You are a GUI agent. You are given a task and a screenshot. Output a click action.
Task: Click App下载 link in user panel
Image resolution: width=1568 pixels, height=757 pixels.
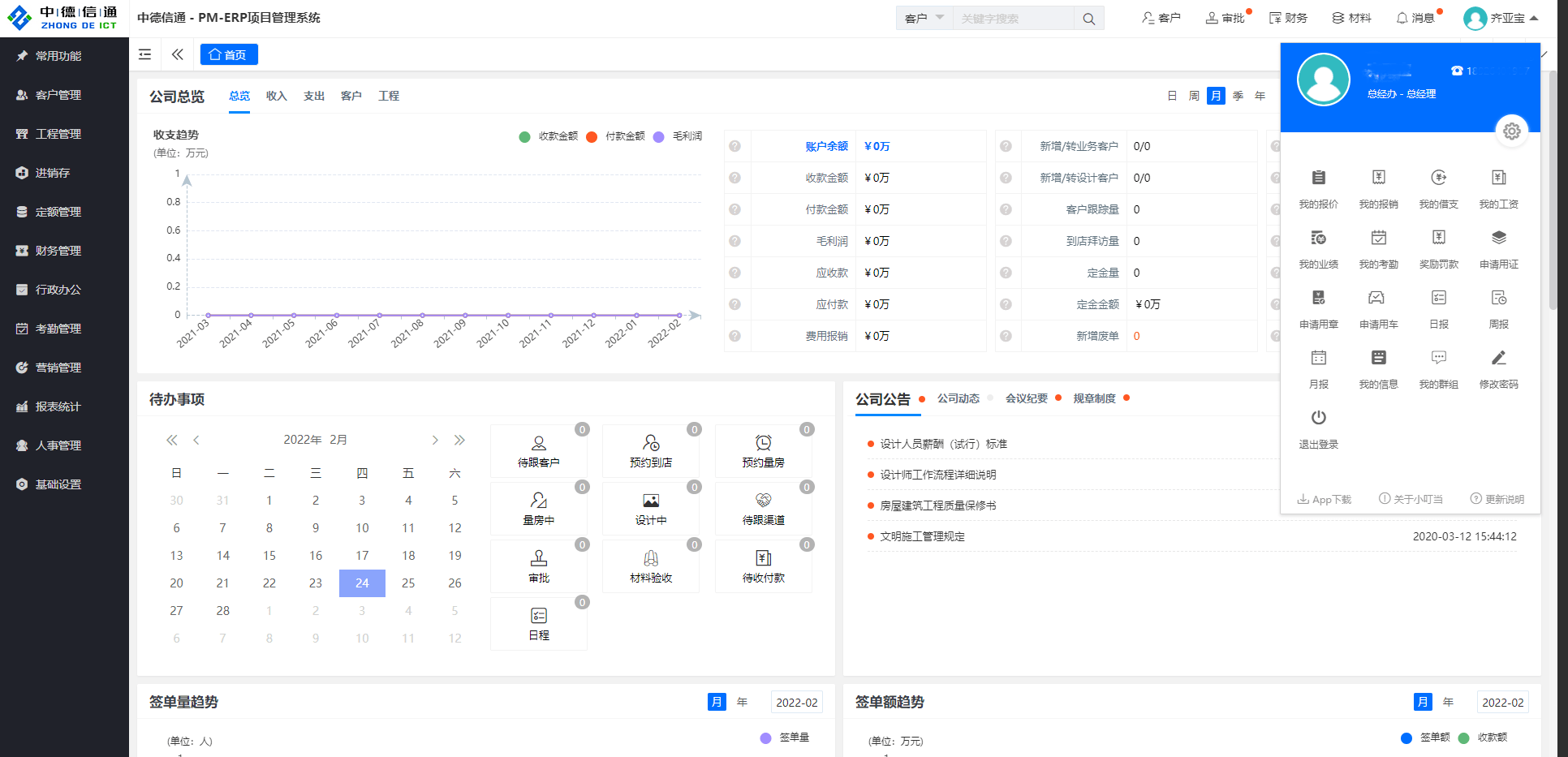pos(1325,499)
